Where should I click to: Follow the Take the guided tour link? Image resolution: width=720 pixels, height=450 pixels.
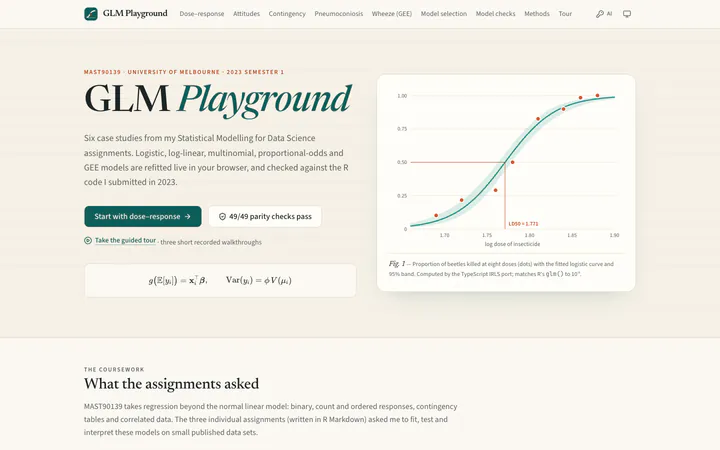[125, 240]
